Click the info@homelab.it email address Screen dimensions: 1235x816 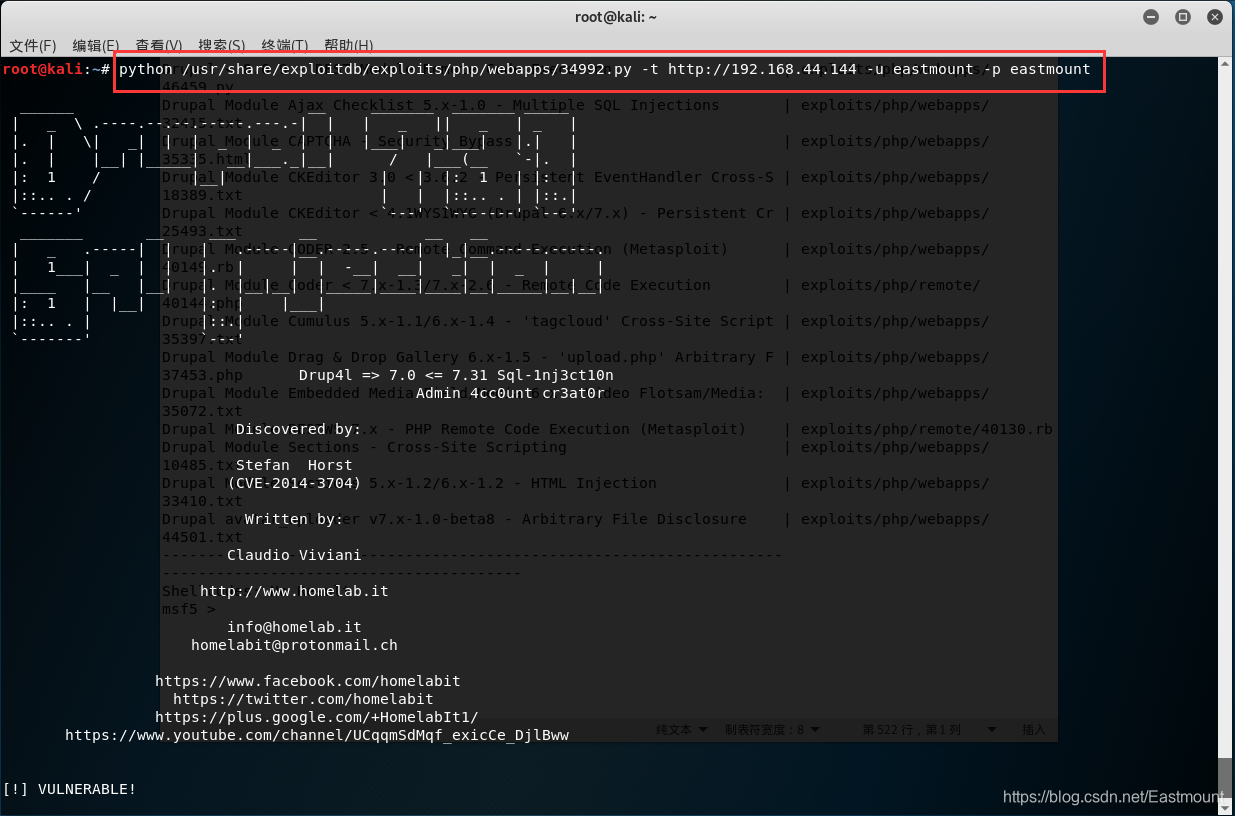coord(294,627)
